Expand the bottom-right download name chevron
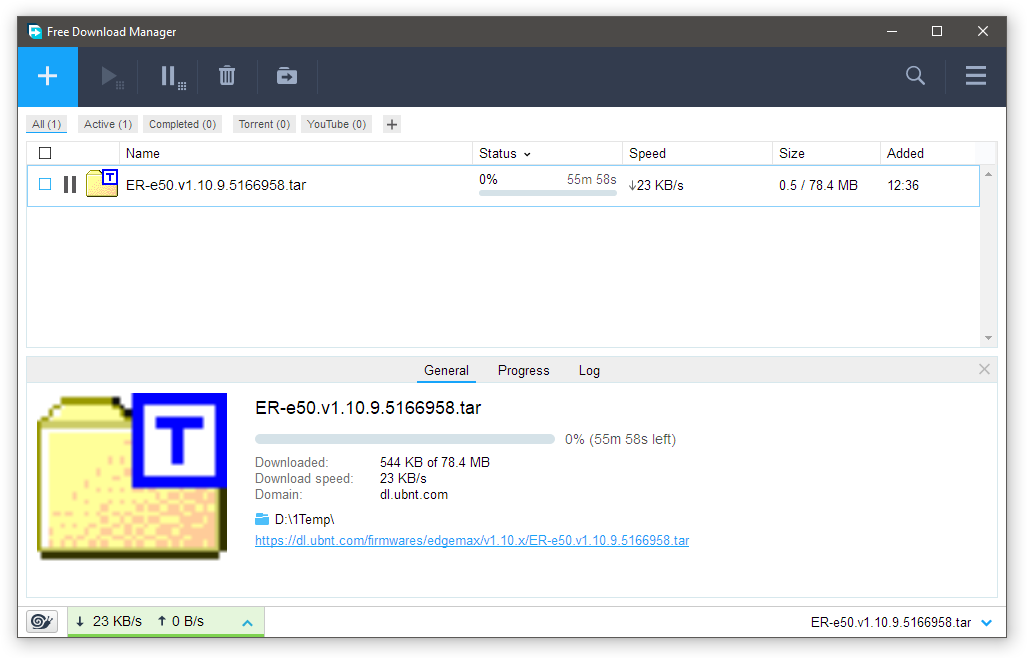The image size is (1027, 658). point(987,623)
